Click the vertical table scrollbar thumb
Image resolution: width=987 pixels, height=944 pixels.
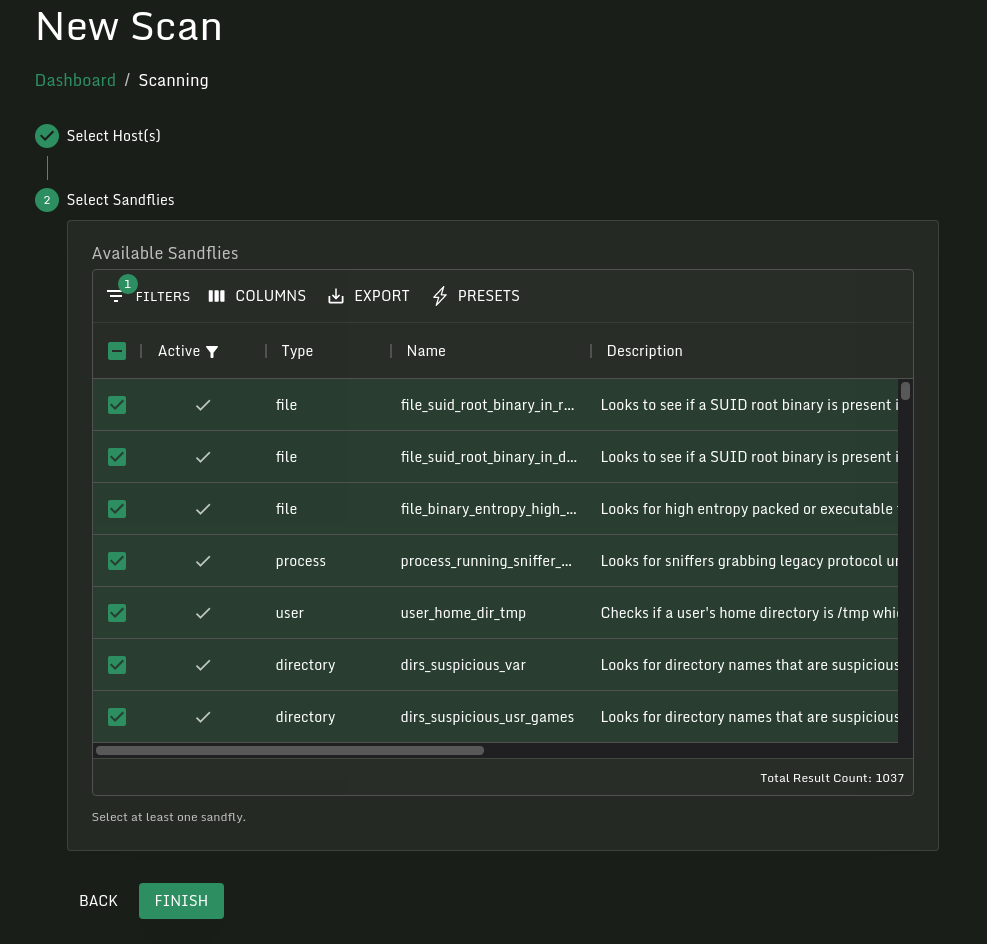[x=905, y=391]
